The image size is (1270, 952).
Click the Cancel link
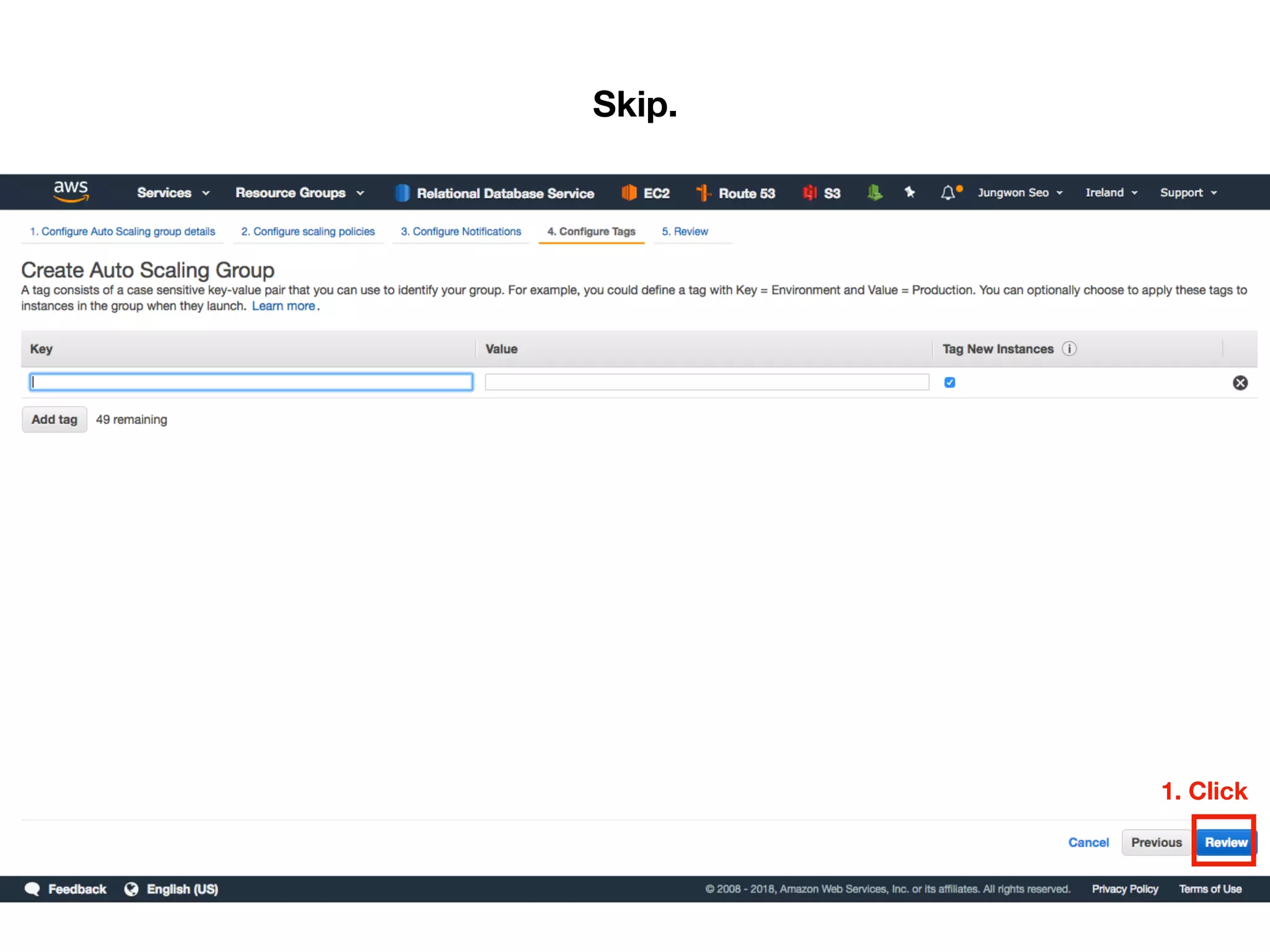pos(1088,842)
